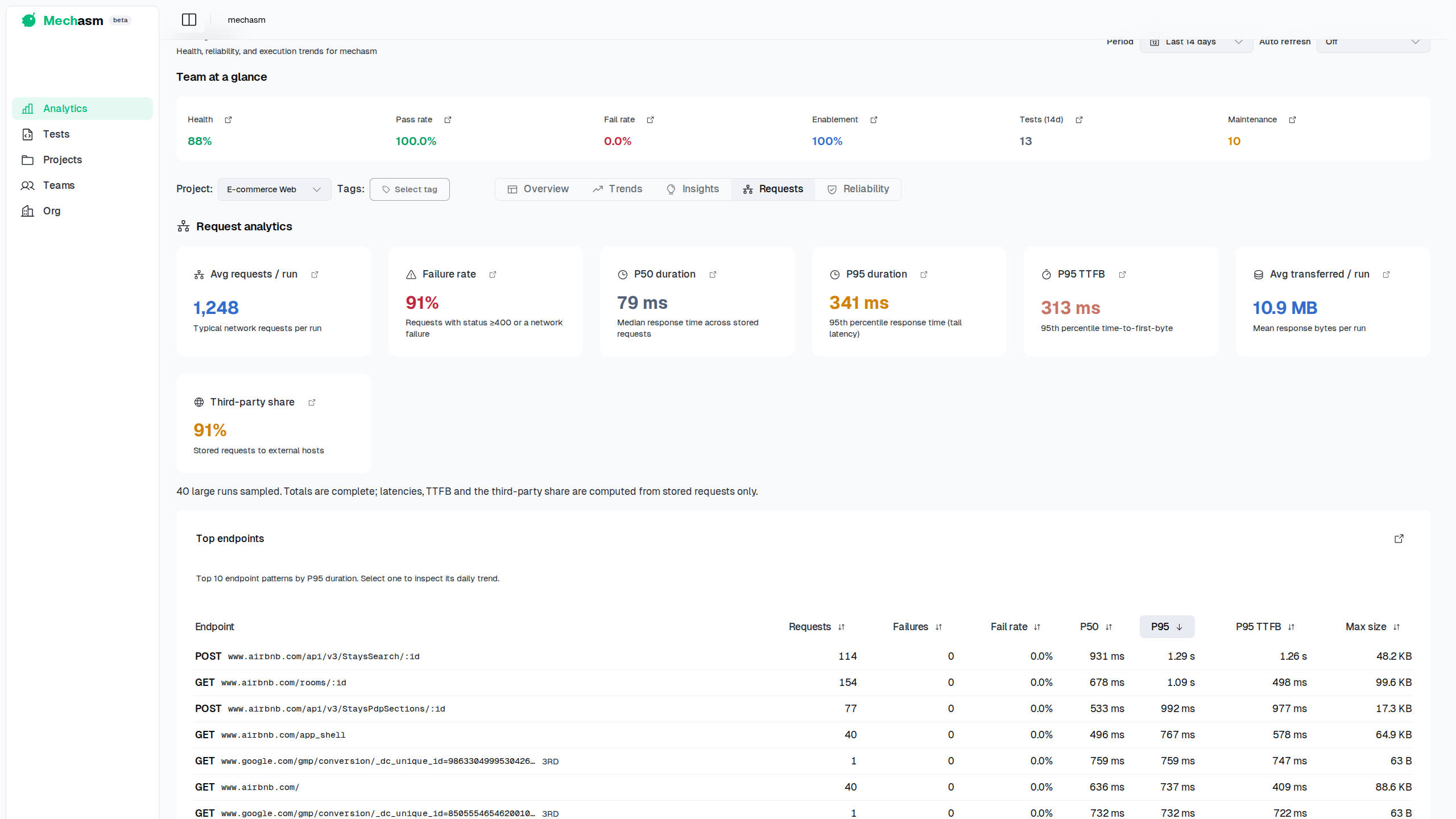Sort by Failures column arrows
This screenshot has width=1456, height=819.
point(938,627)
